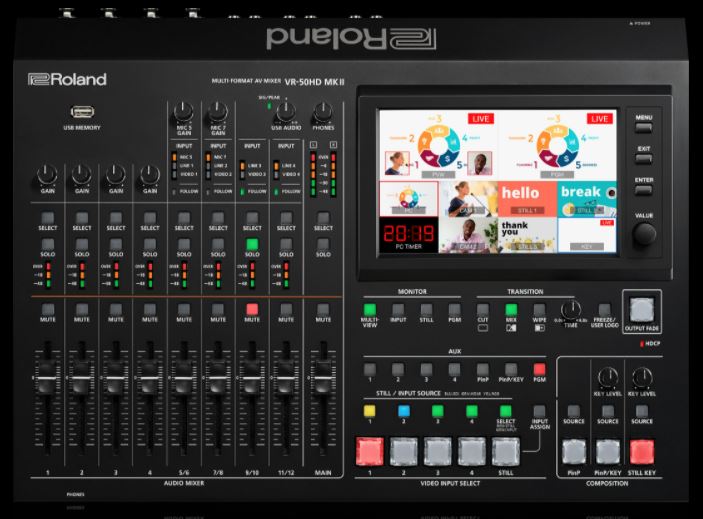The image size is (703, 519).
Task: Click the VALUE knob
Action: point(644,234)
